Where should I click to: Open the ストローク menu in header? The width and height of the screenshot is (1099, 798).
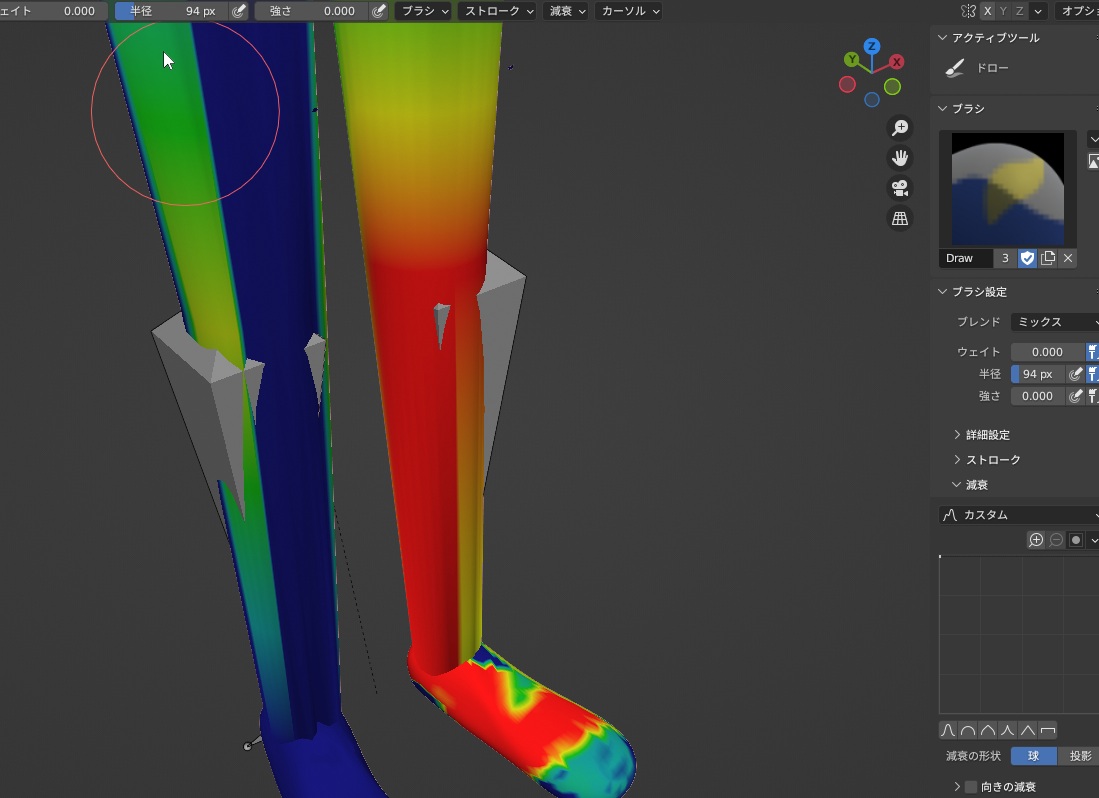(x=496, y=11)
